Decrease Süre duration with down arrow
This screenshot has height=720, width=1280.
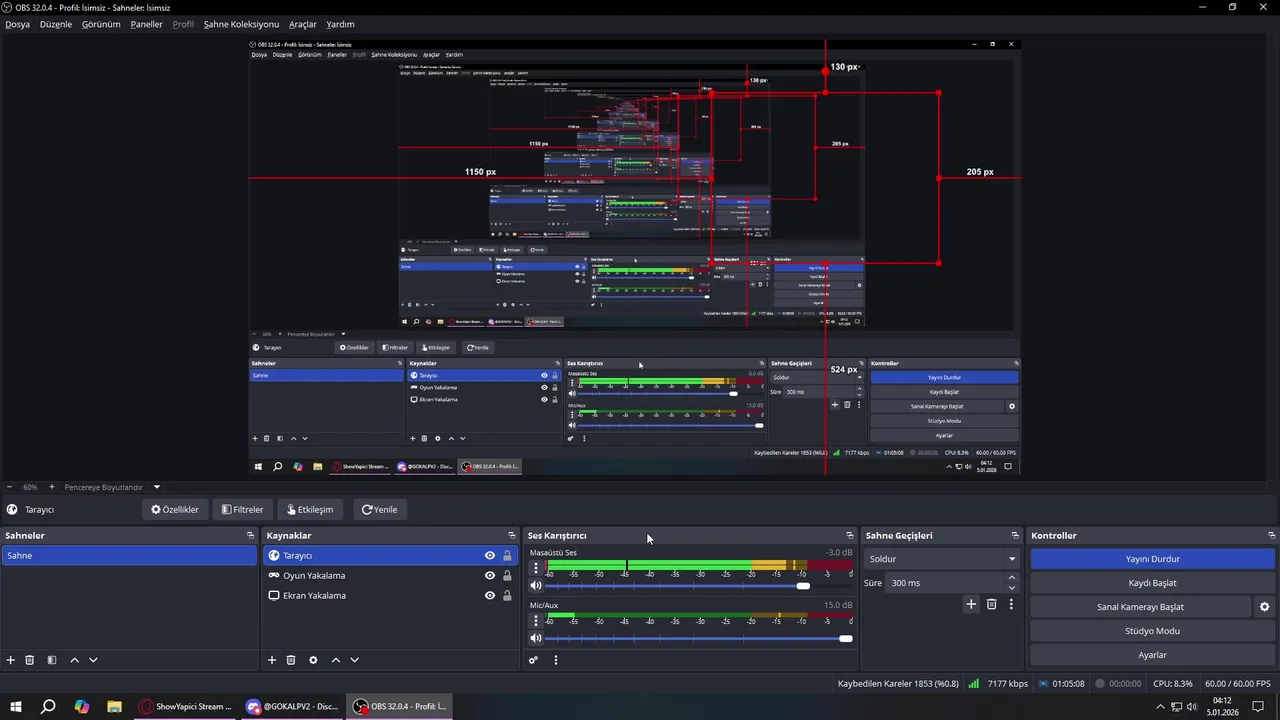click(x=1012, y=588)
